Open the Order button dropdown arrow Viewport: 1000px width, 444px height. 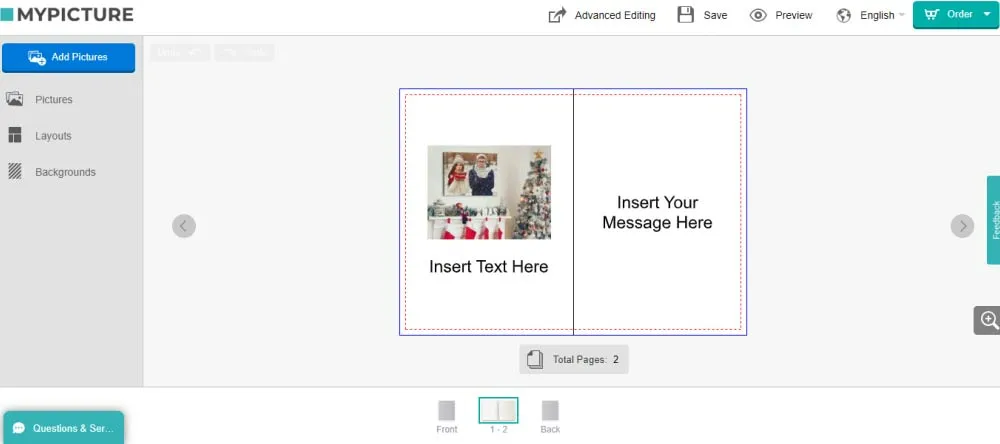(987, 14)
